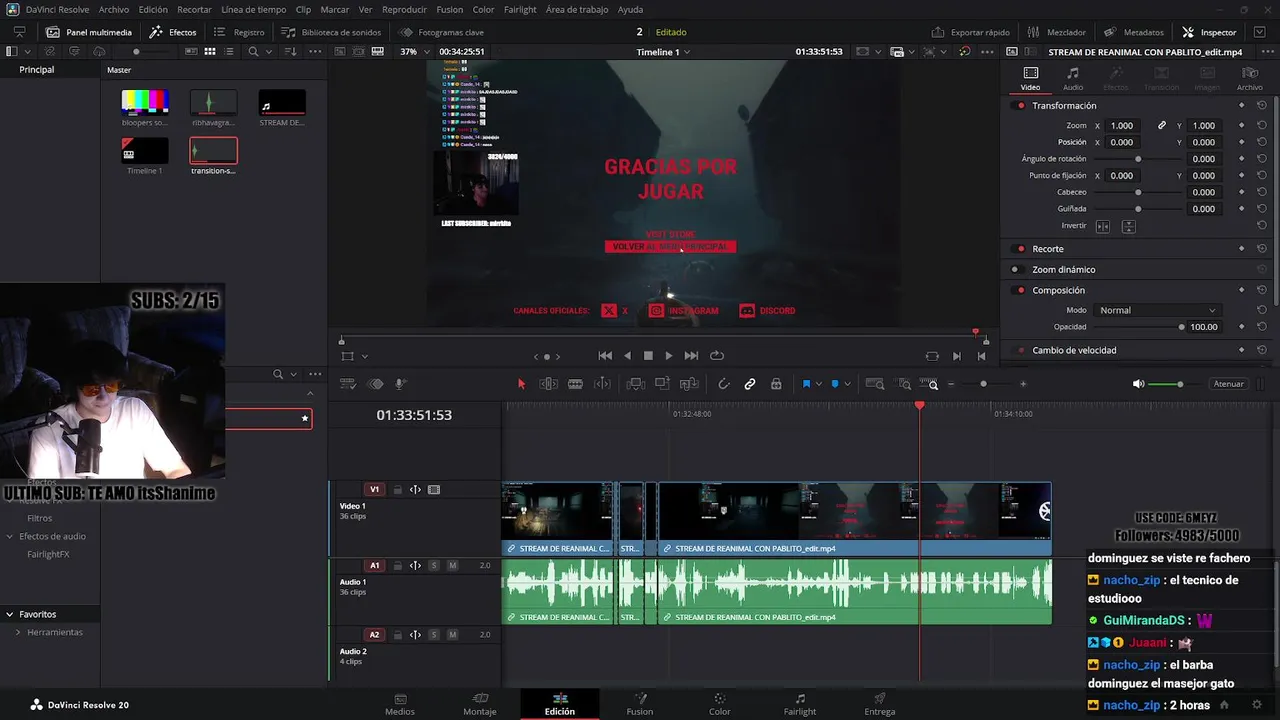
Task: Mute the Audio 1 track
Action: coord(452,566)
